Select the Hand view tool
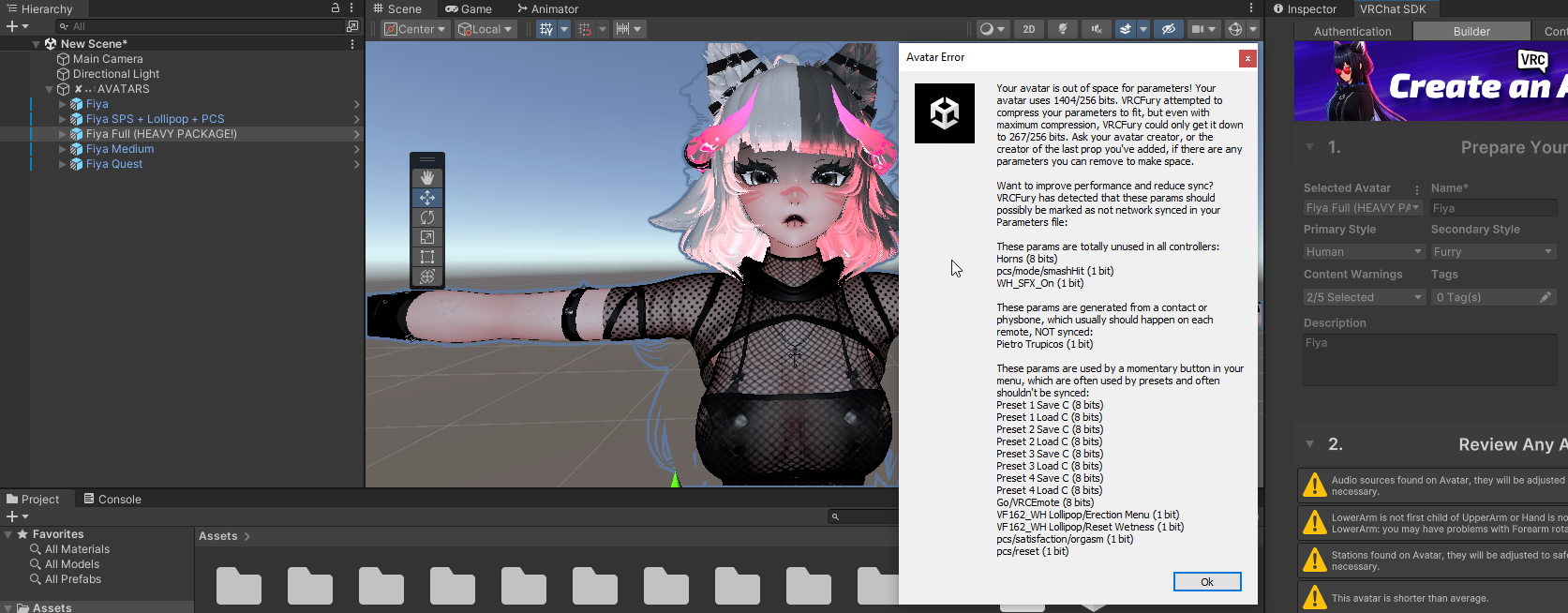 [x=427, y=177]
